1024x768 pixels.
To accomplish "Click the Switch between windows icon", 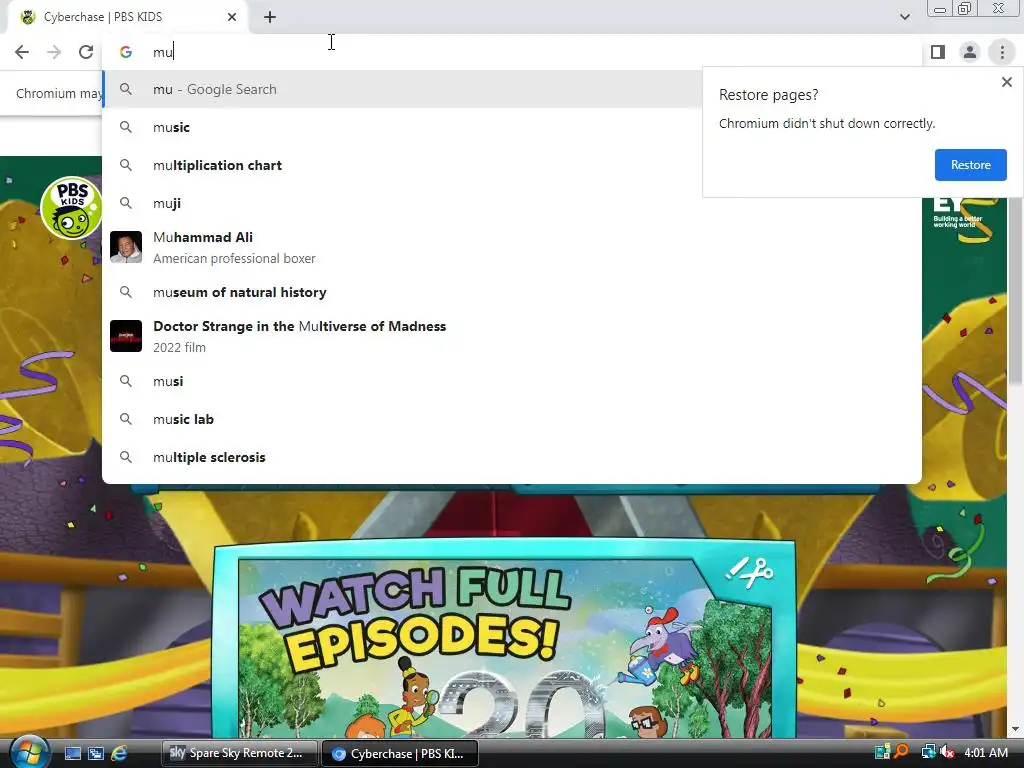I will pos(95,753).
